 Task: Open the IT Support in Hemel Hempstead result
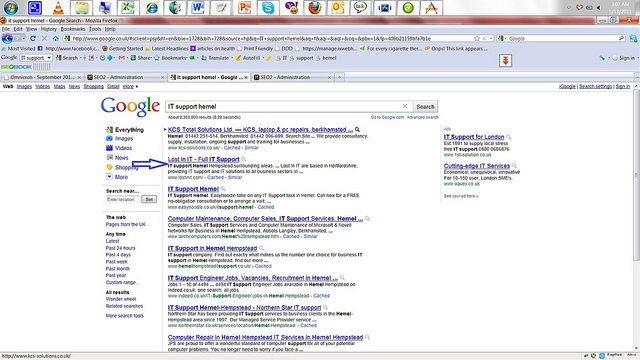(212, 248)
